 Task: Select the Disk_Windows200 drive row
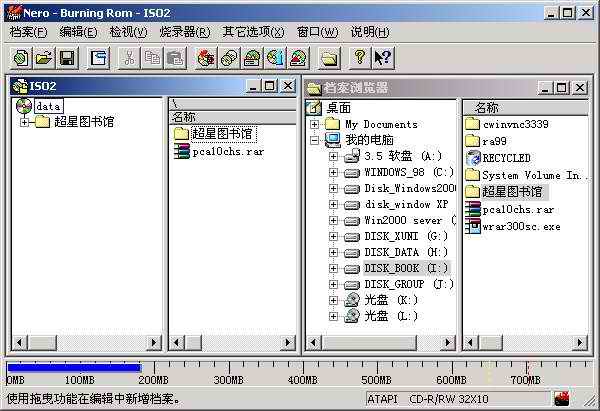(x=400, y=188)
